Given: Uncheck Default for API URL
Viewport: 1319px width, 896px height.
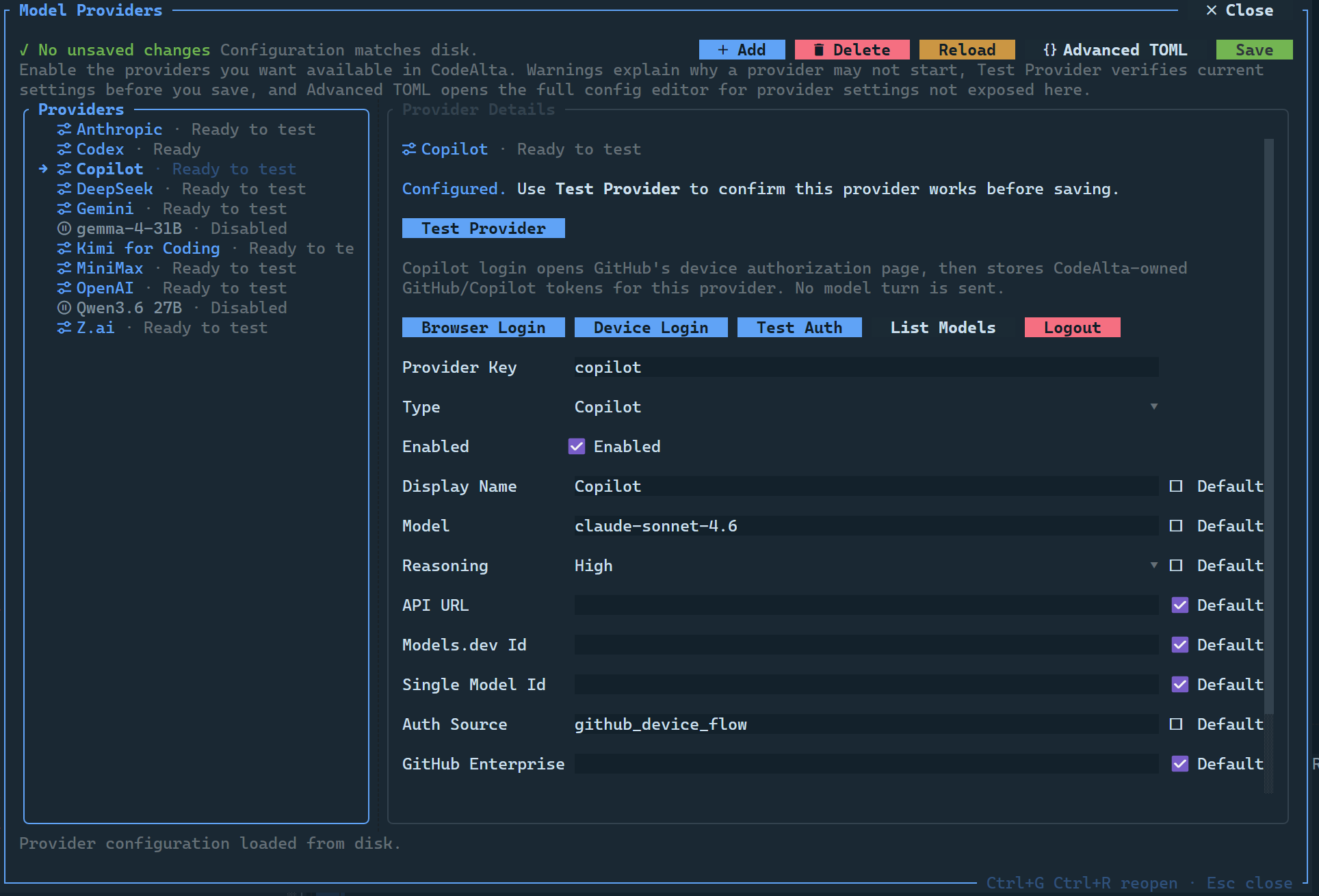Looking at the screenshot, I should tap(1180, 605).
